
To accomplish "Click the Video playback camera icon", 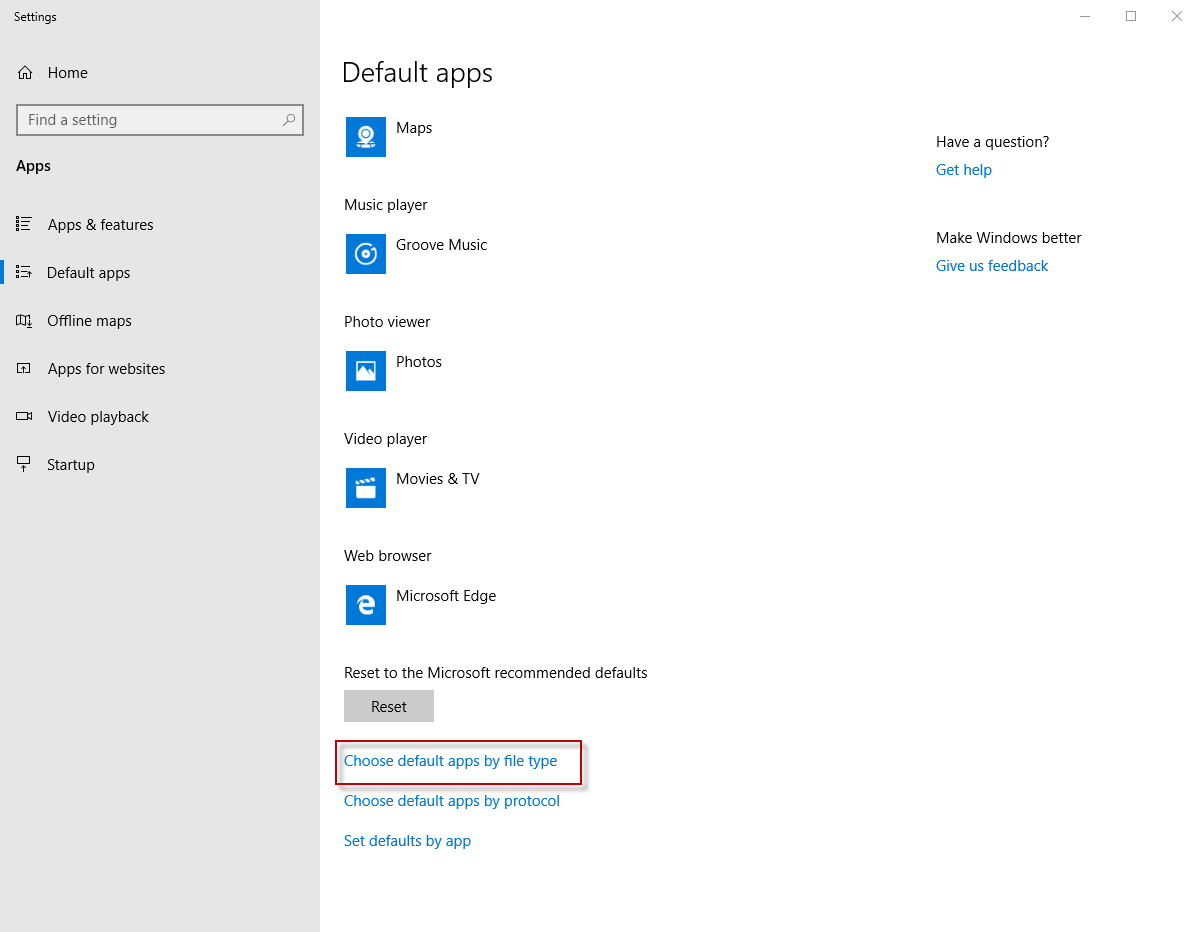I will point(25,416).
